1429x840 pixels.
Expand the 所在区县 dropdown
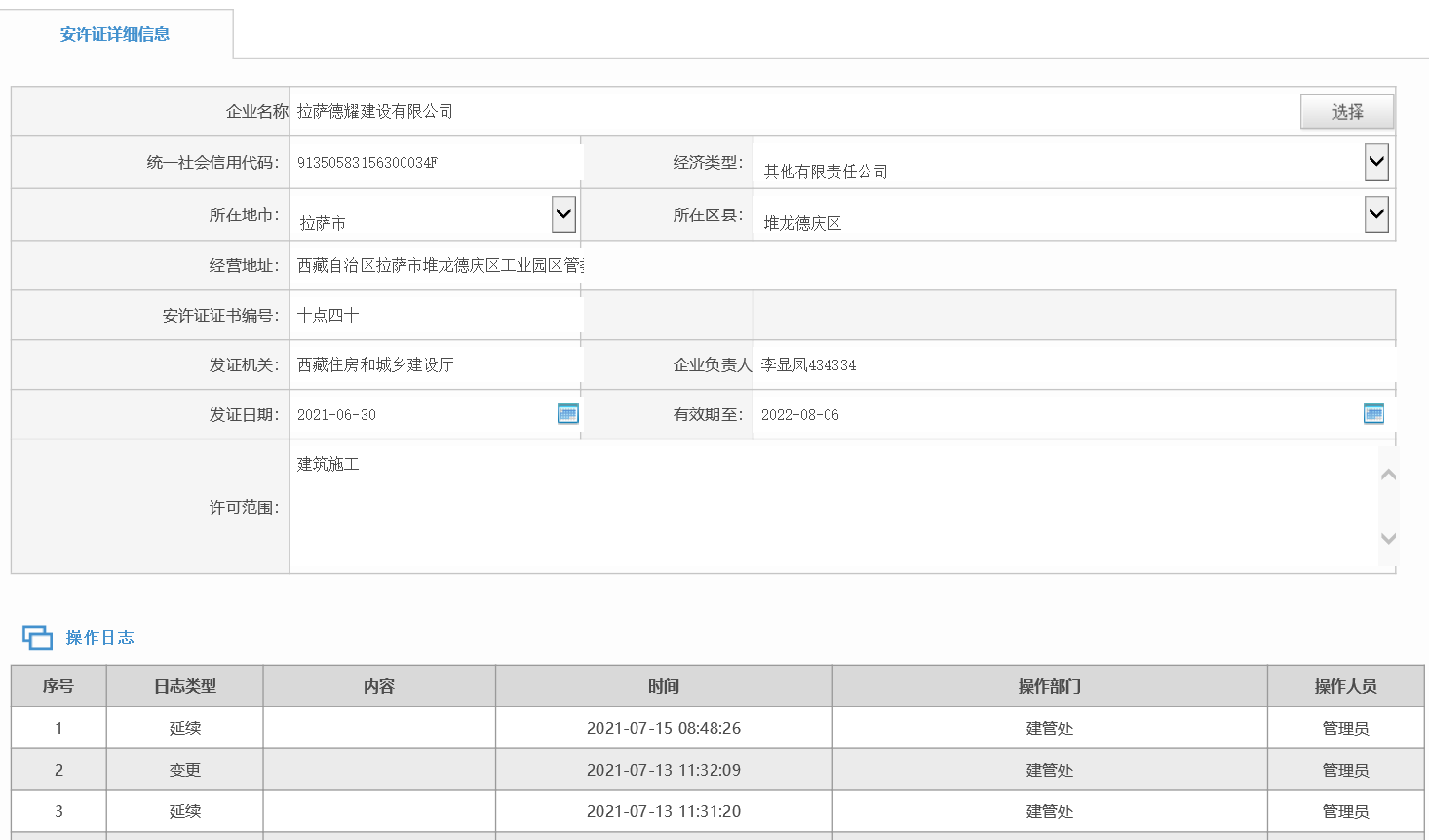coord(1375,214)
